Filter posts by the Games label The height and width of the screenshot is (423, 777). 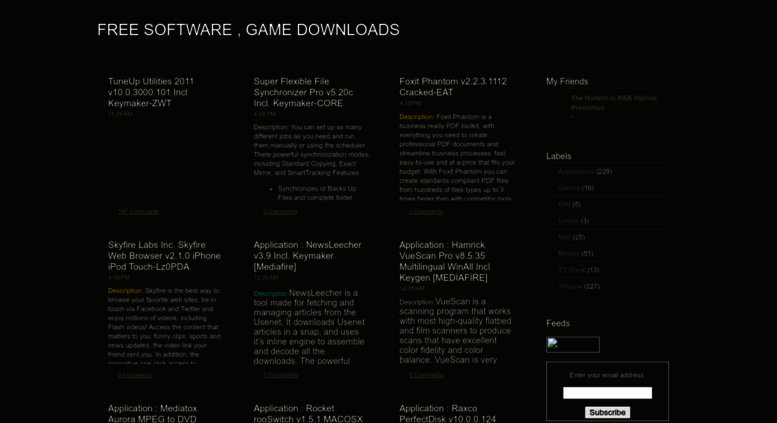tap(569, 188)
